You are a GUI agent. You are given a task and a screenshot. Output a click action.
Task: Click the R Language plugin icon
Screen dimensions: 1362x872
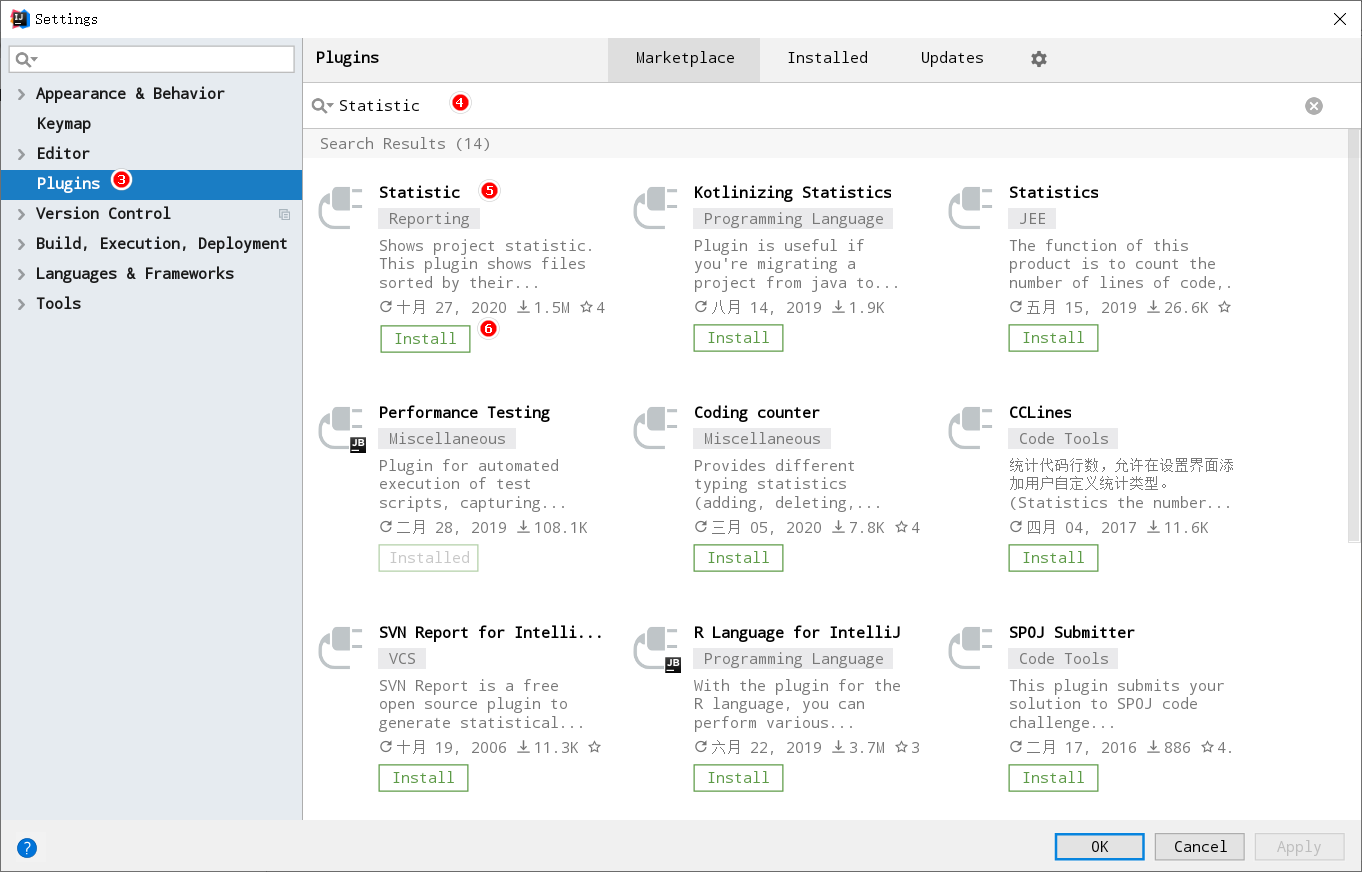point(656,648)
